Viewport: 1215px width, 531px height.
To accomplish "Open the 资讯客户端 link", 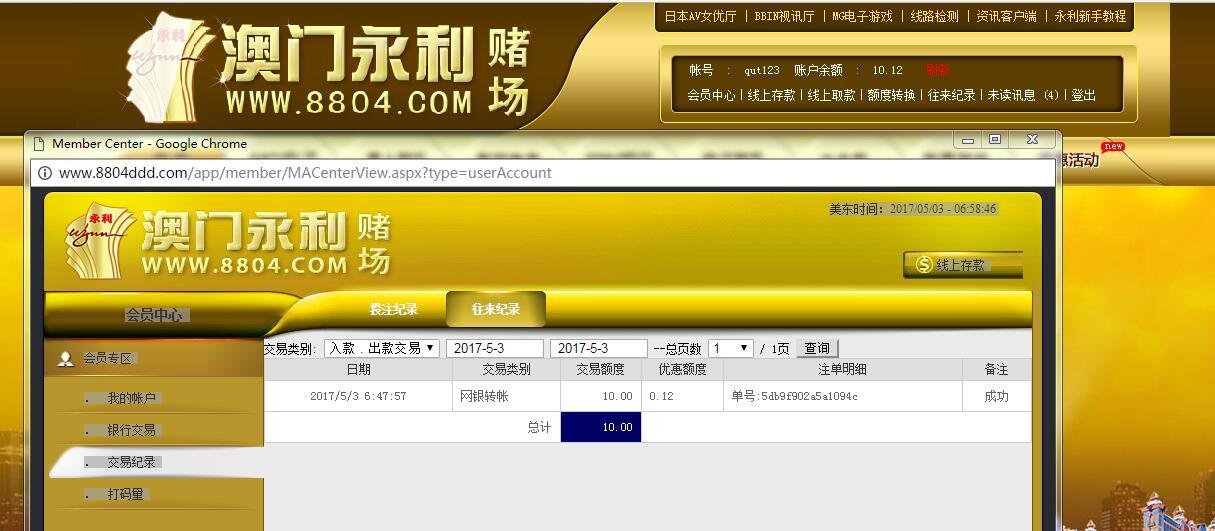I will pyautogui.click(x=1006, y=16).
